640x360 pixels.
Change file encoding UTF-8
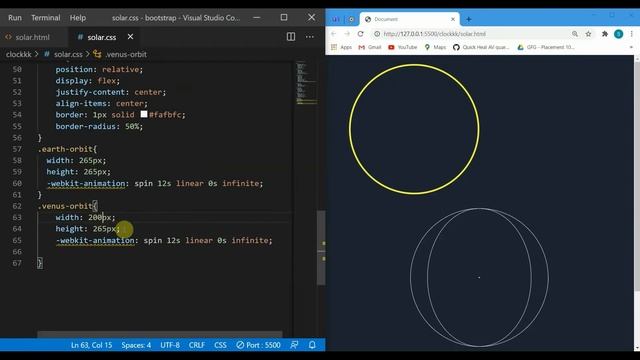(x=170, y=345)
